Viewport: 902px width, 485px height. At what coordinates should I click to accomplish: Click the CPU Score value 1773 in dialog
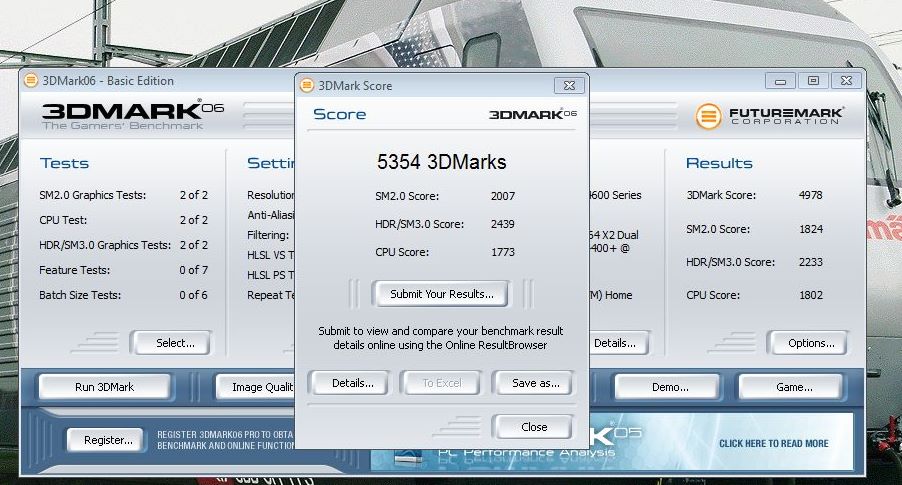coord(502,252)
